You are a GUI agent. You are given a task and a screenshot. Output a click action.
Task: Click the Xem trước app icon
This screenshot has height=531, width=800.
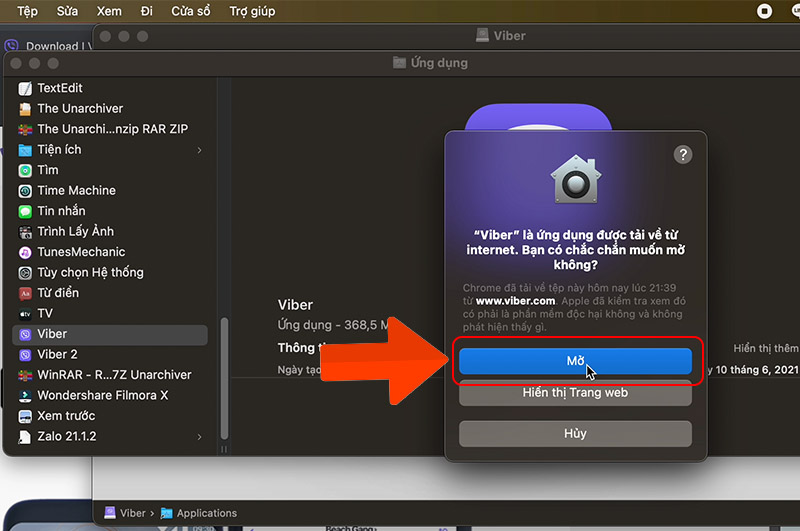pyautogui.click(x=25, y=417)
